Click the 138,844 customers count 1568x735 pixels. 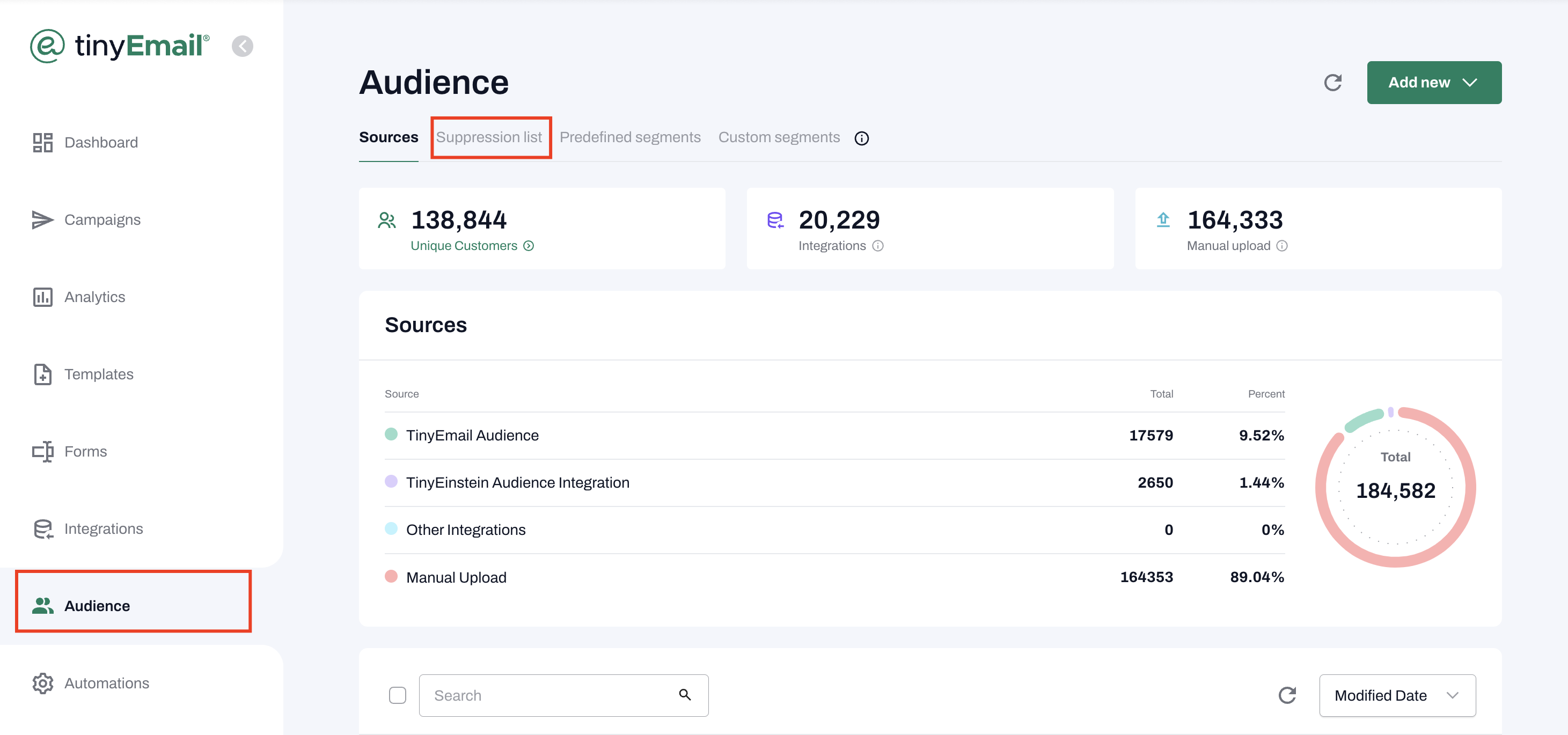[x=458, y=220]
